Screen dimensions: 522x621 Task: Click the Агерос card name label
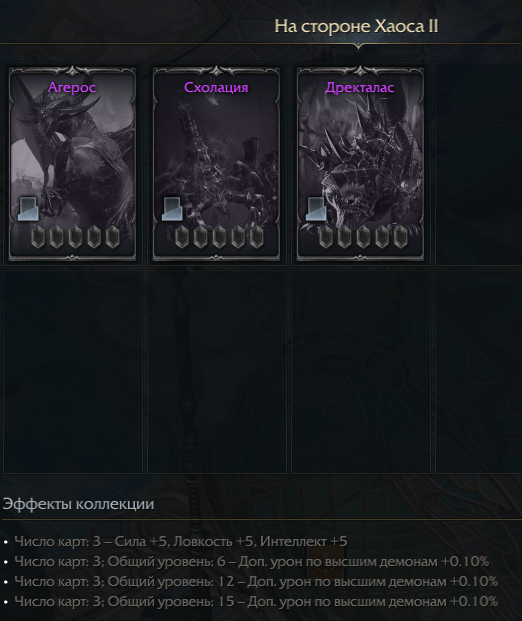72,87
